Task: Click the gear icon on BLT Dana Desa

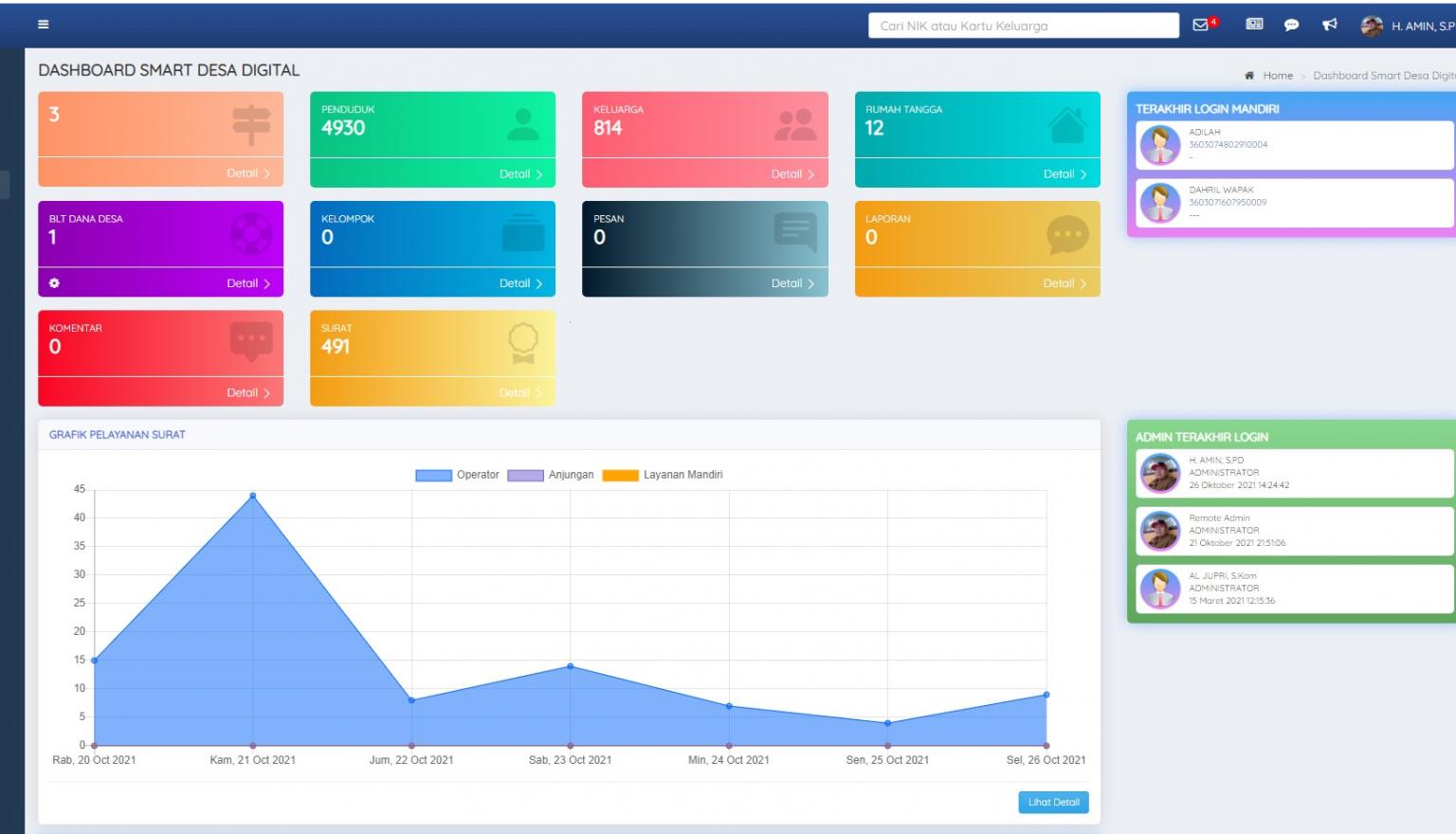Action: click(x=54, y=283)
